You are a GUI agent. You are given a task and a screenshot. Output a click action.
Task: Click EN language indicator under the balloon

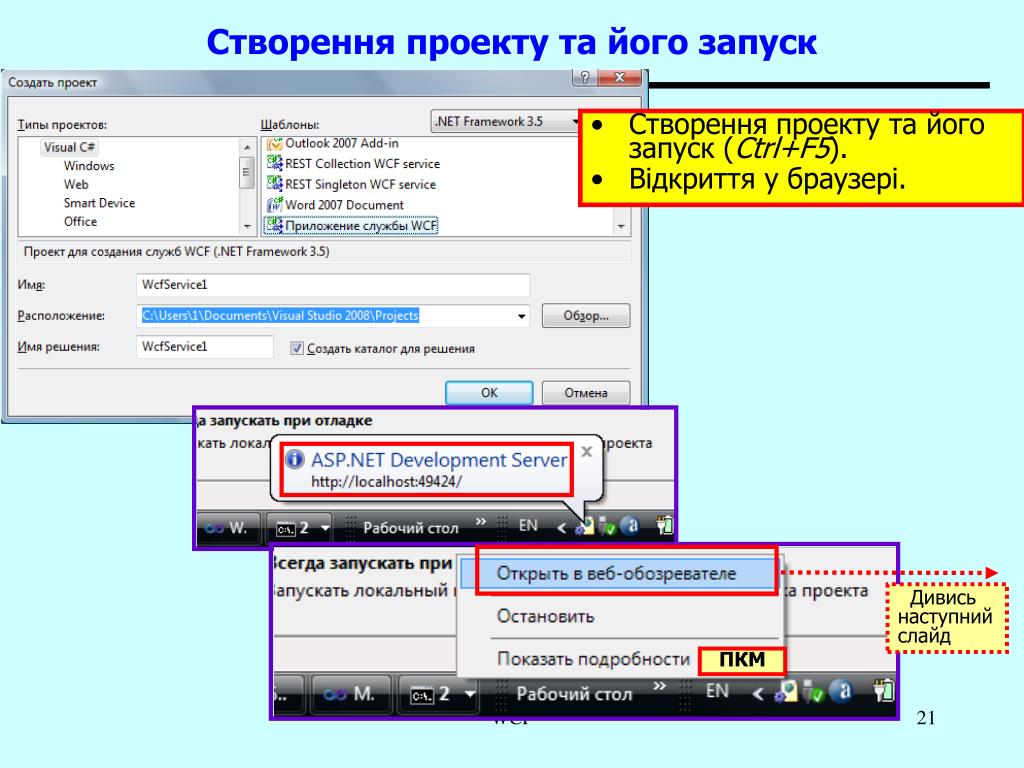(528, 526)
